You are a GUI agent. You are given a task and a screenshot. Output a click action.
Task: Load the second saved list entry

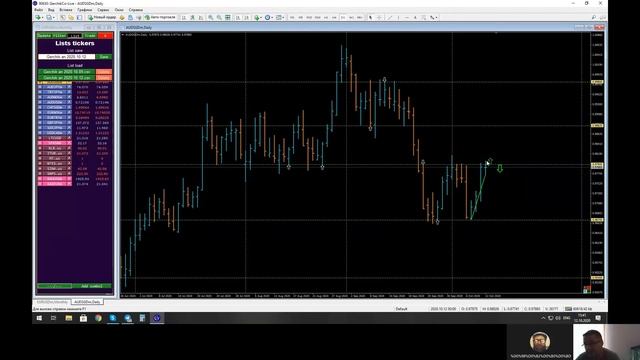pos(67,78)
